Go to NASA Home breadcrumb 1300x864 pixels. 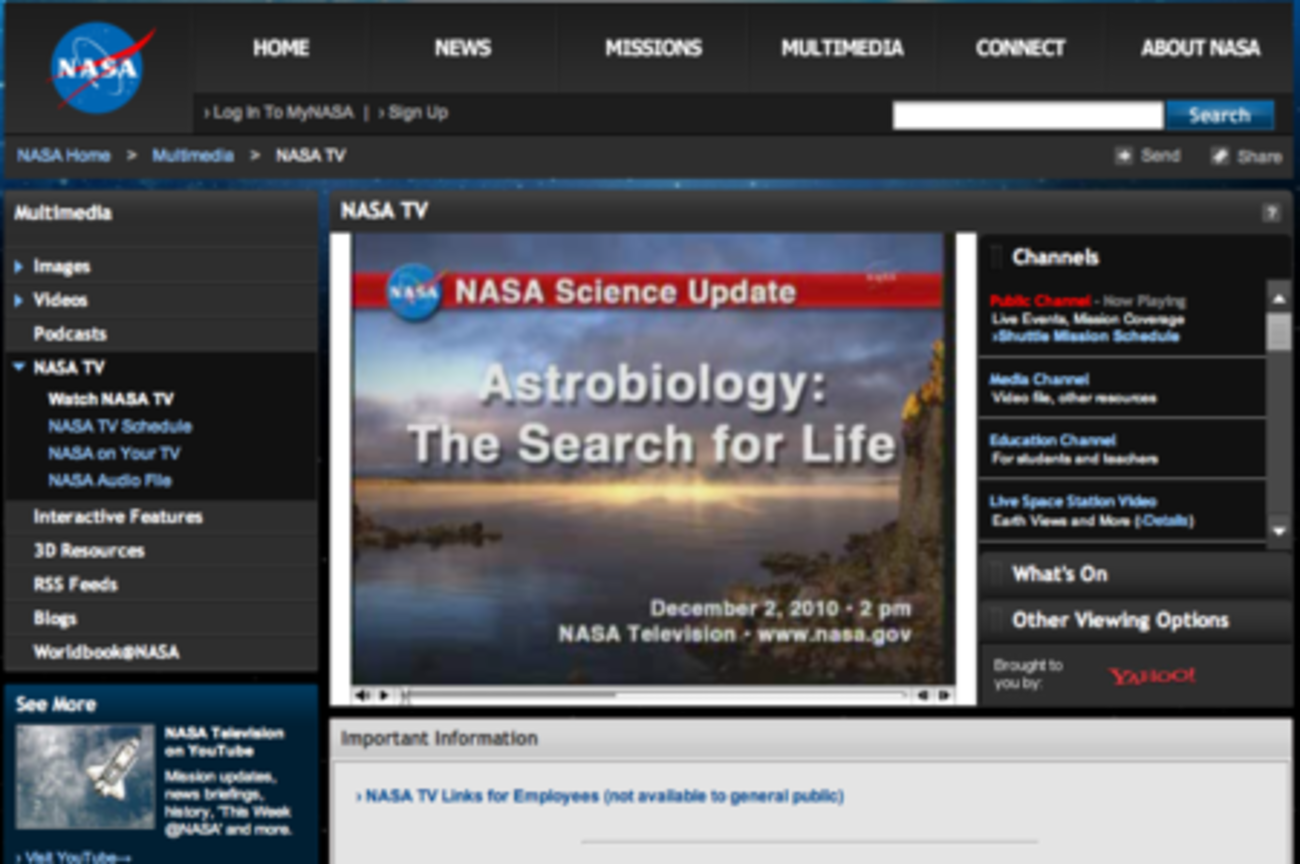pyautogui.click(x=64, y=156)
